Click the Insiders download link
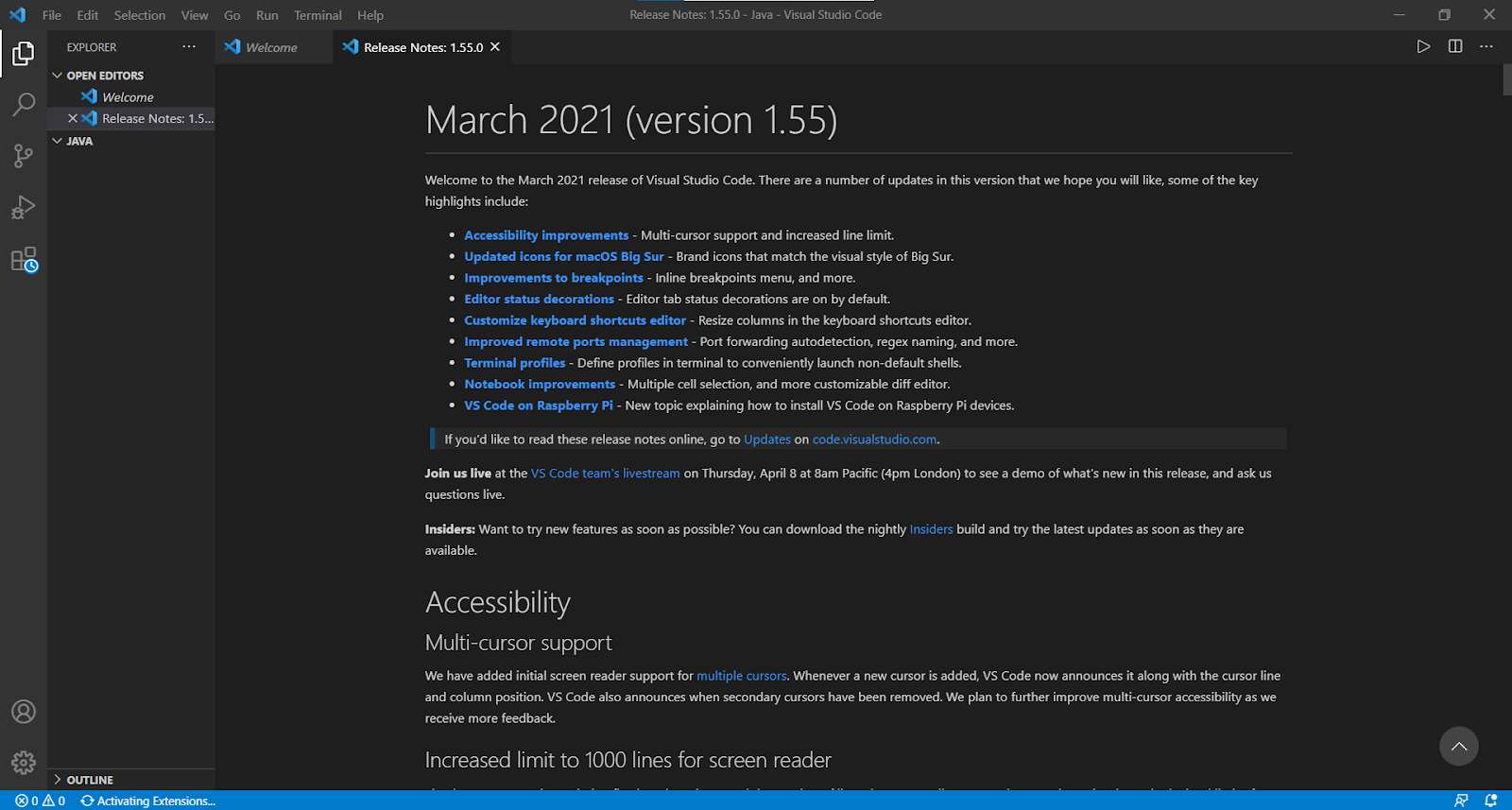The height and width of the screenshot is (810, 1512). (x=931, y=529)
